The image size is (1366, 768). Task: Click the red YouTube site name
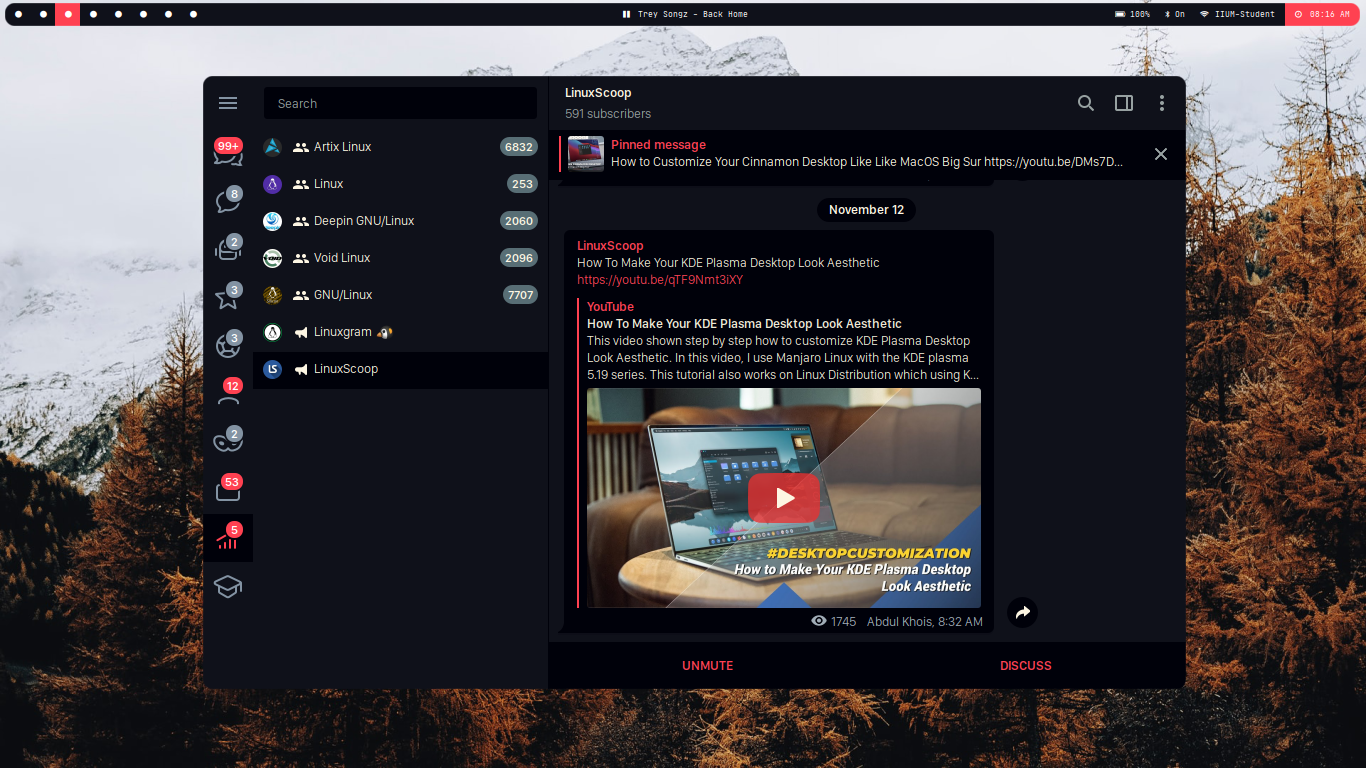tap(610, 307)
